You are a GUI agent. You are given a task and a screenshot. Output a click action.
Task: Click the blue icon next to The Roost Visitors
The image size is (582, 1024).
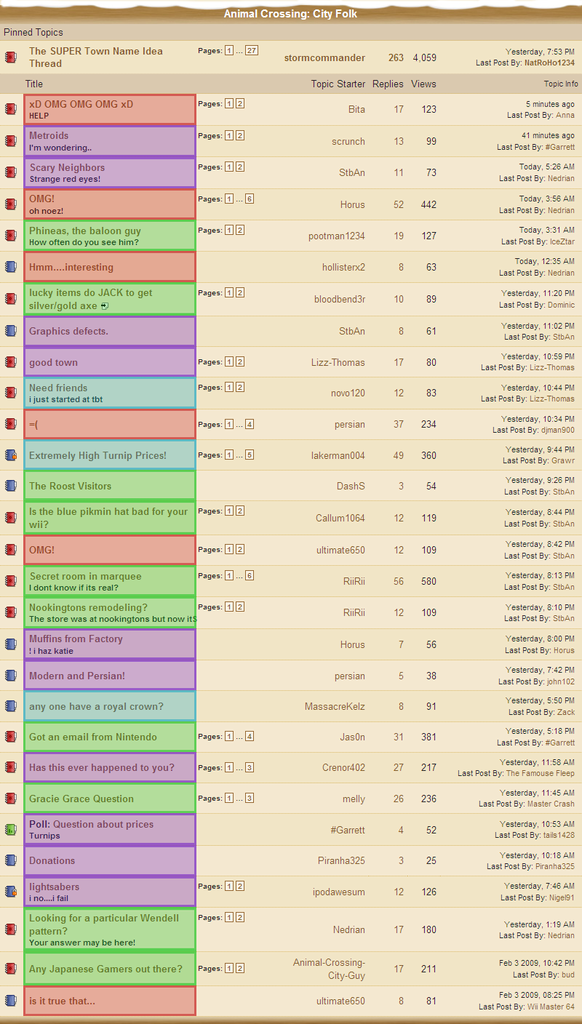(x=10, y=486)
